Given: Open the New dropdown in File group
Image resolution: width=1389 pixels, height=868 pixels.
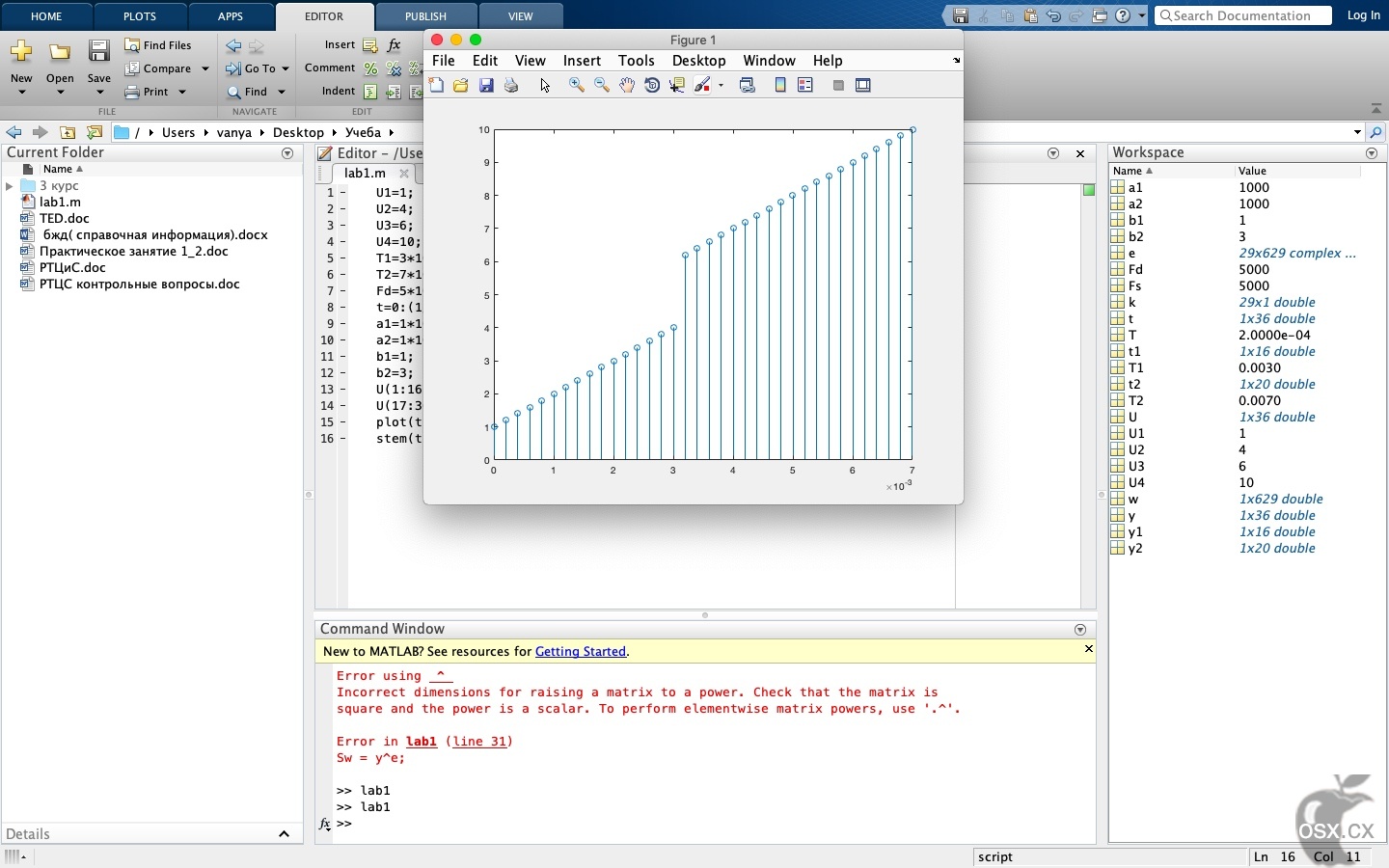Looking at the screenshot, I should (21, 93).
